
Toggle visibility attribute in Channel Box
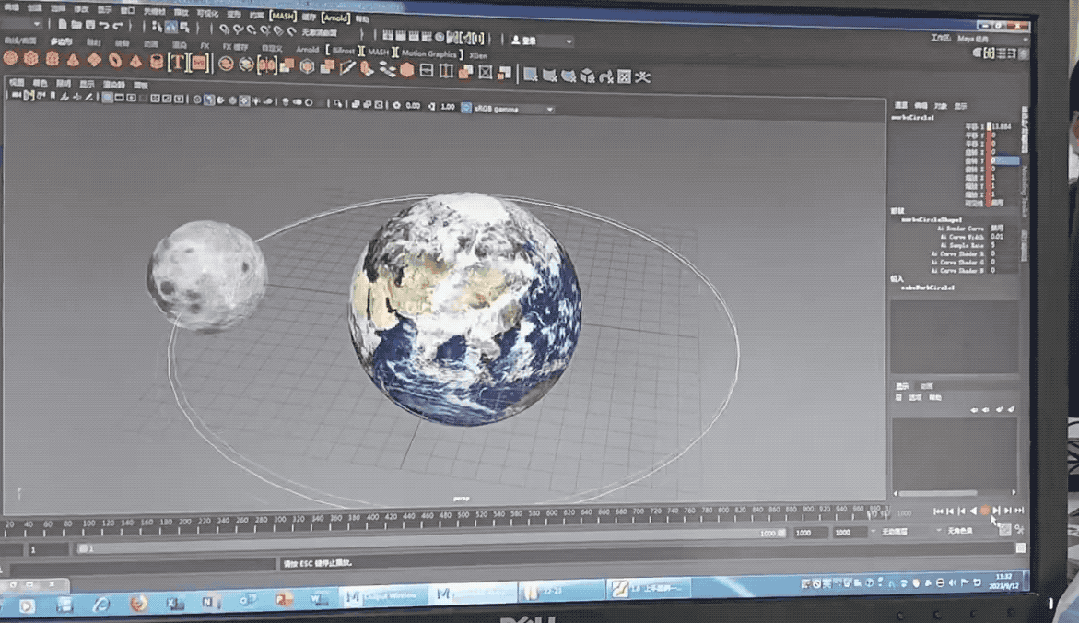[996, 201]
